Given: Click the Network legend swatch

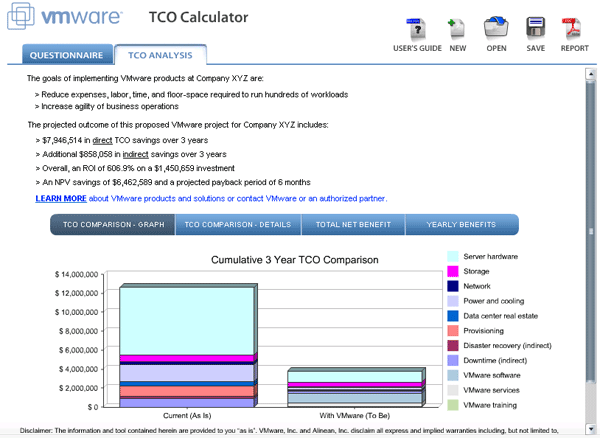Looking at the screenshot, I should tap(453, 286).
